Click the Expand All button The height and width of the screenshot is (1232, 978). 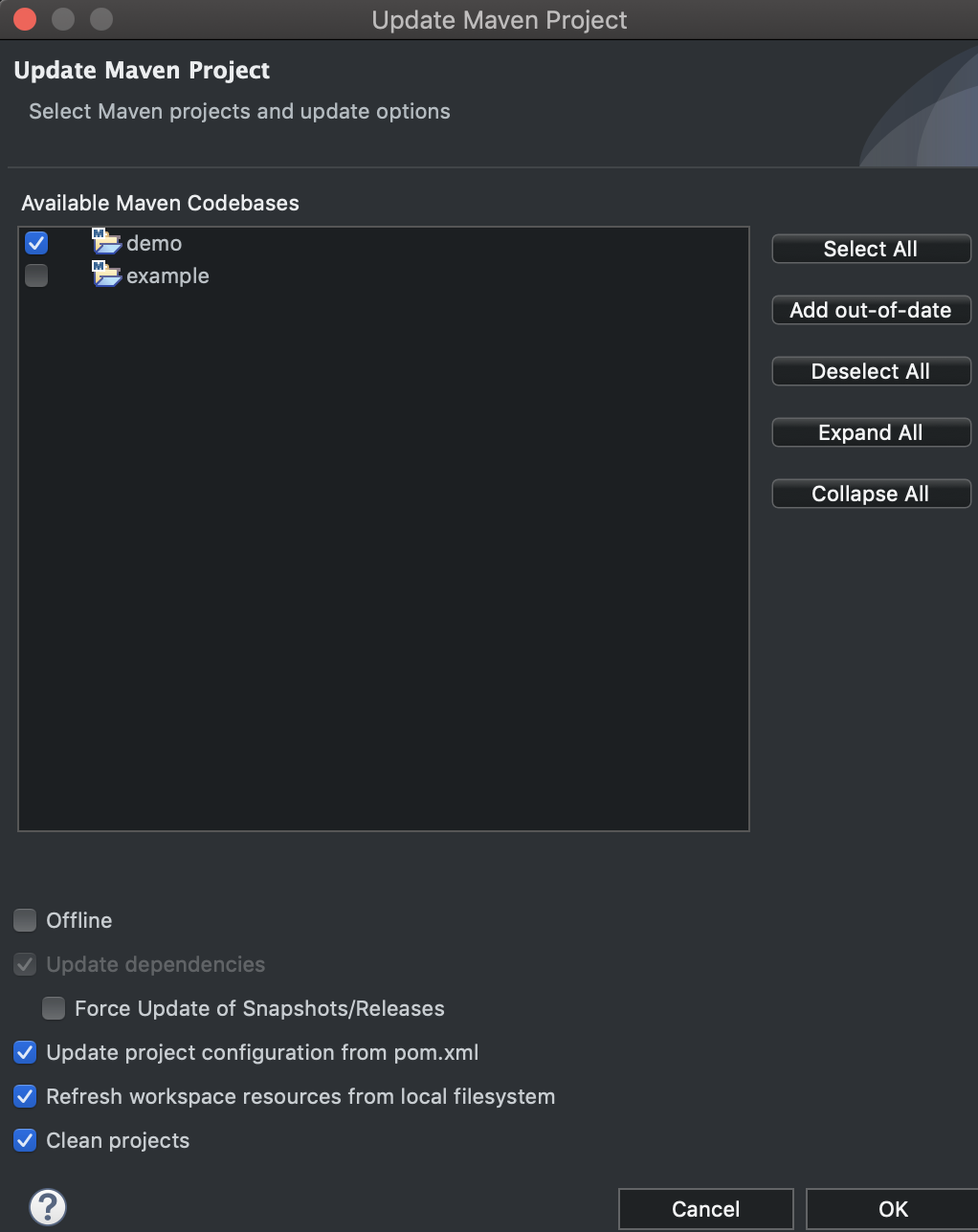coord(871,432)
